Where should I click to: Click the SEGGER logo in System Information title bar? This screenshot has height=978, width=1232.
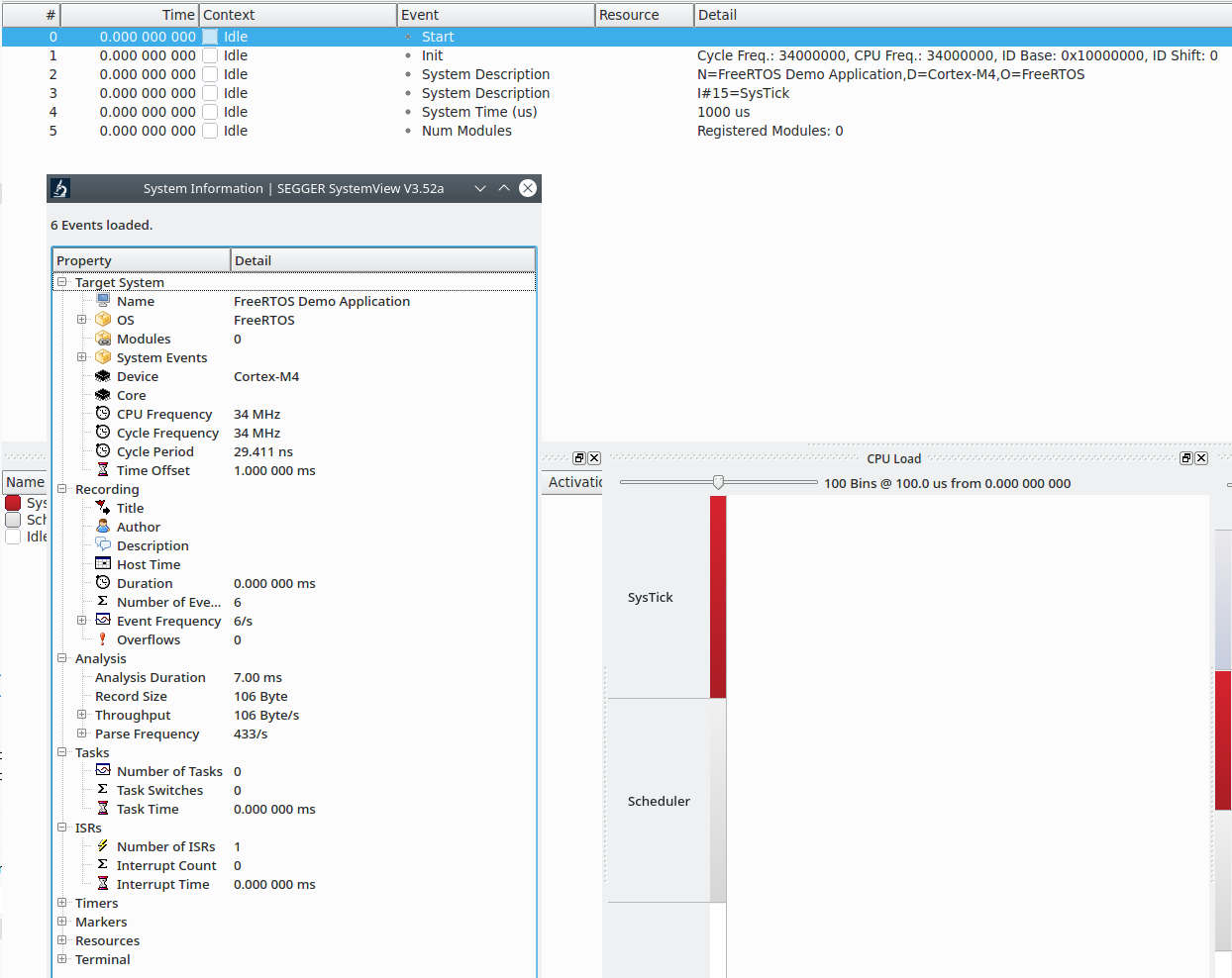60,188
